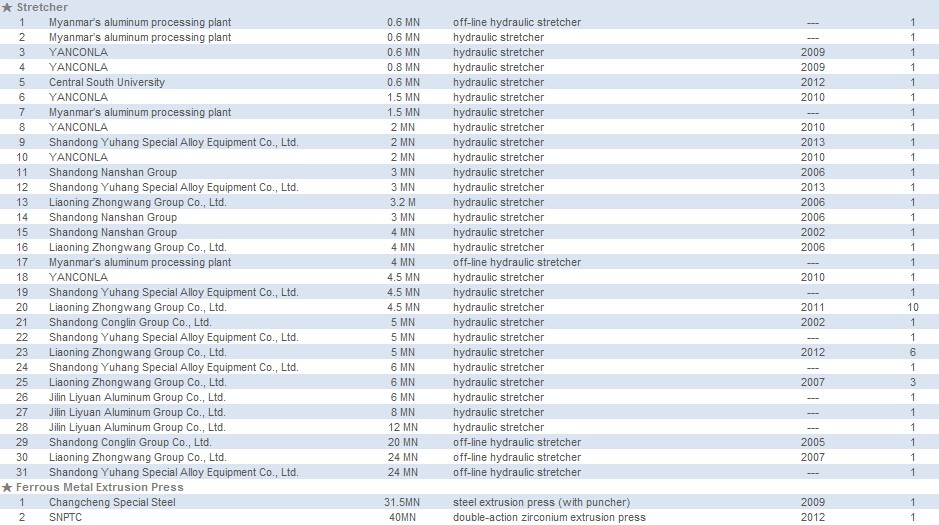Click the star icon beside Stretcher heading
The height and width of the screenshot is (525, 939).
click(7, 7)
